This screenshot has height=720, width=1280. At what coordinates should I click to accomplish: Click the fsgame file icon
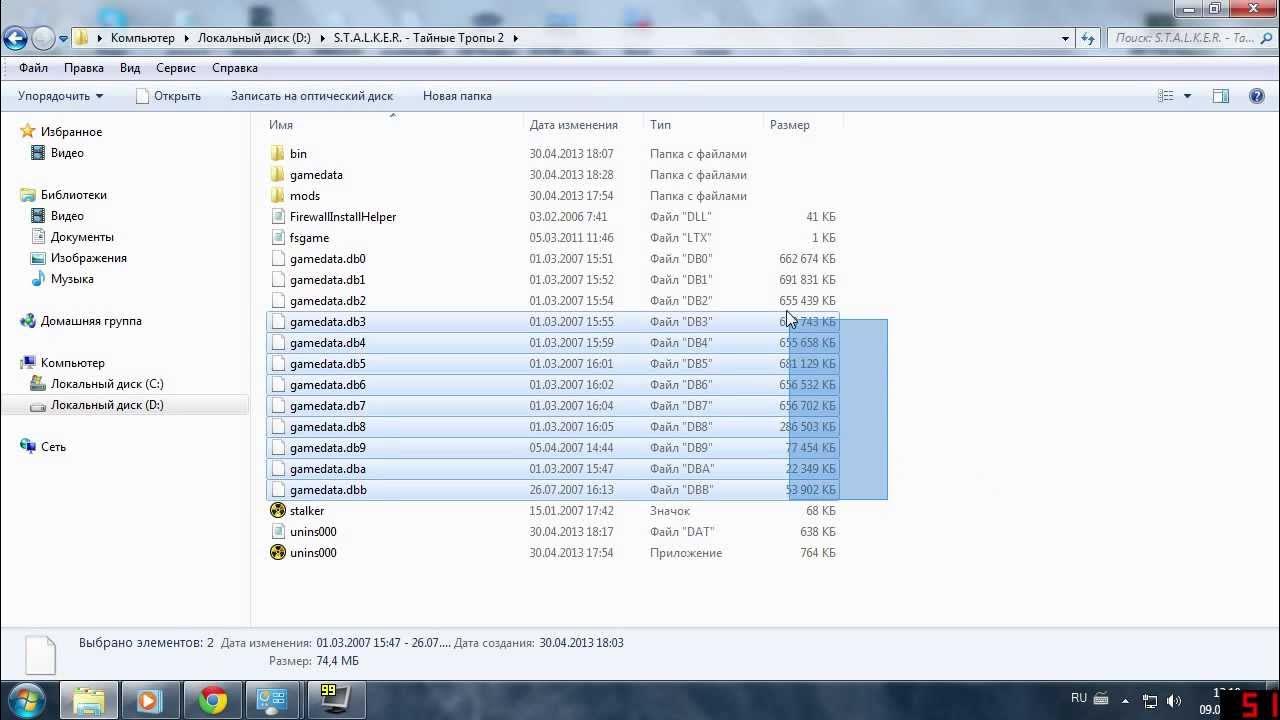pos(278,238)
